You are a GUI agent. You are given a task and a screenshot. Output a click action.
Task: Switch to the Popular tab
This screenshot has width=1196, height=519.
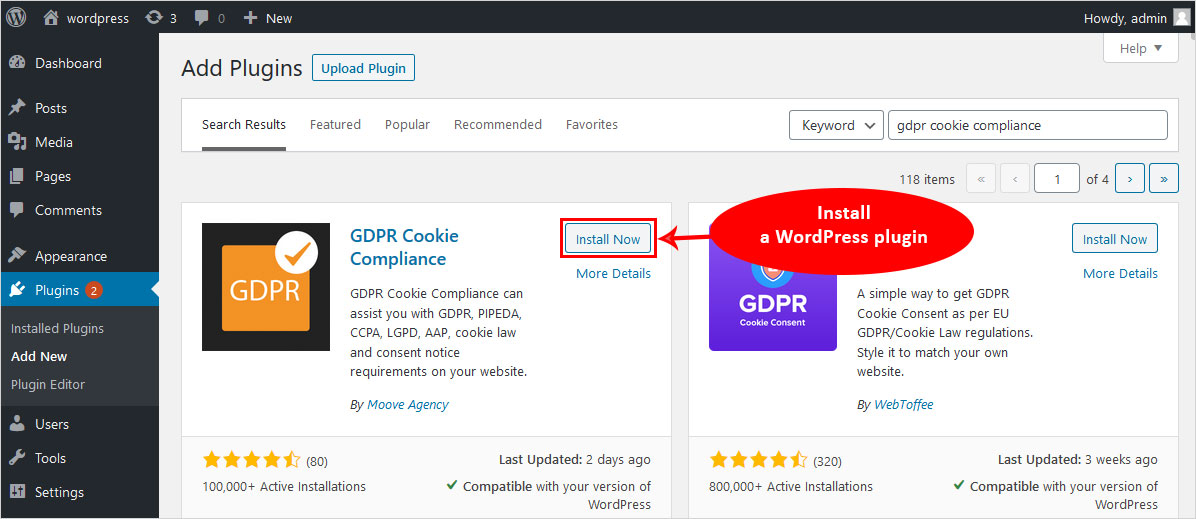(407, 125)
